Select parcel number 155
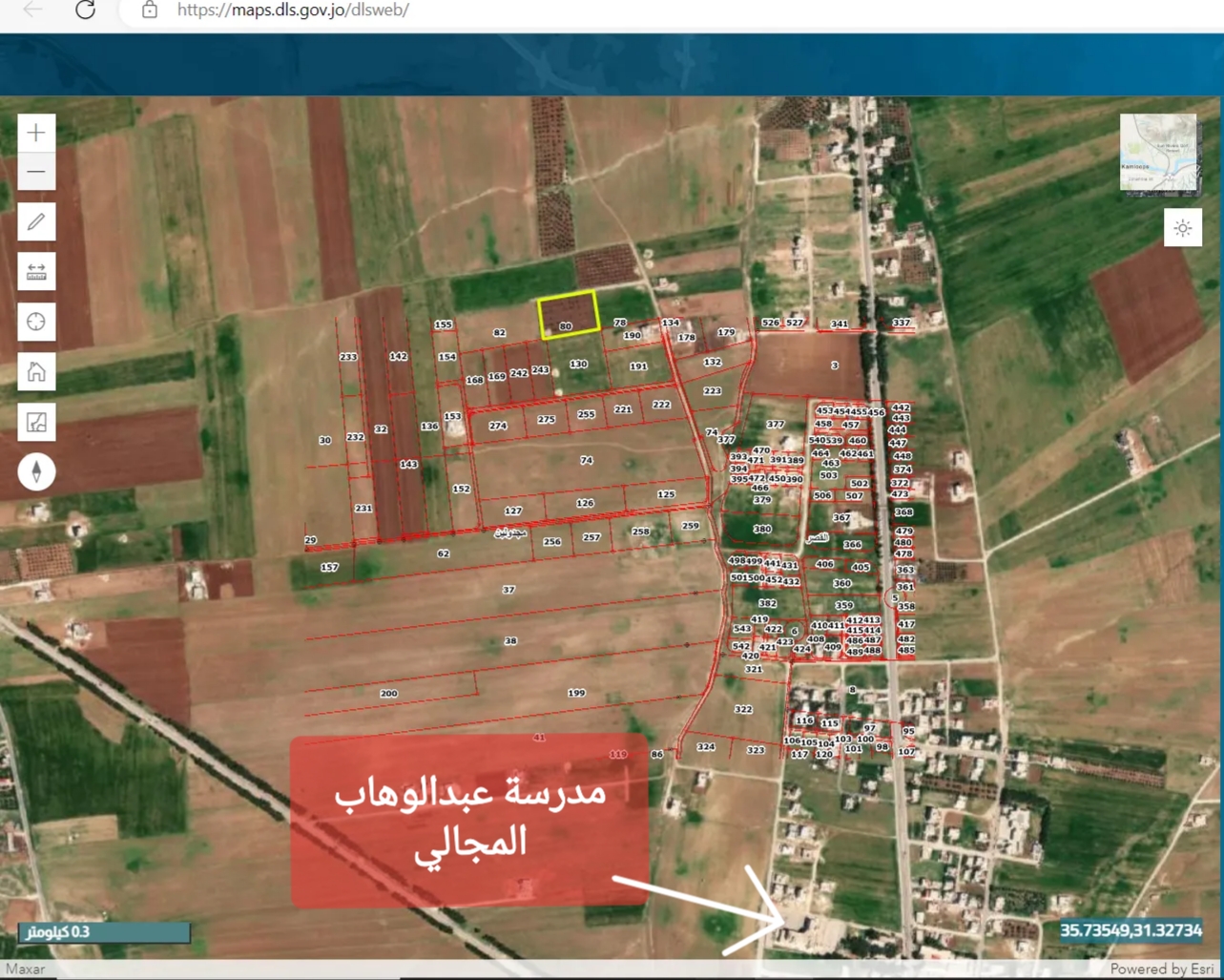1224x980 pixels. point(443,325)
